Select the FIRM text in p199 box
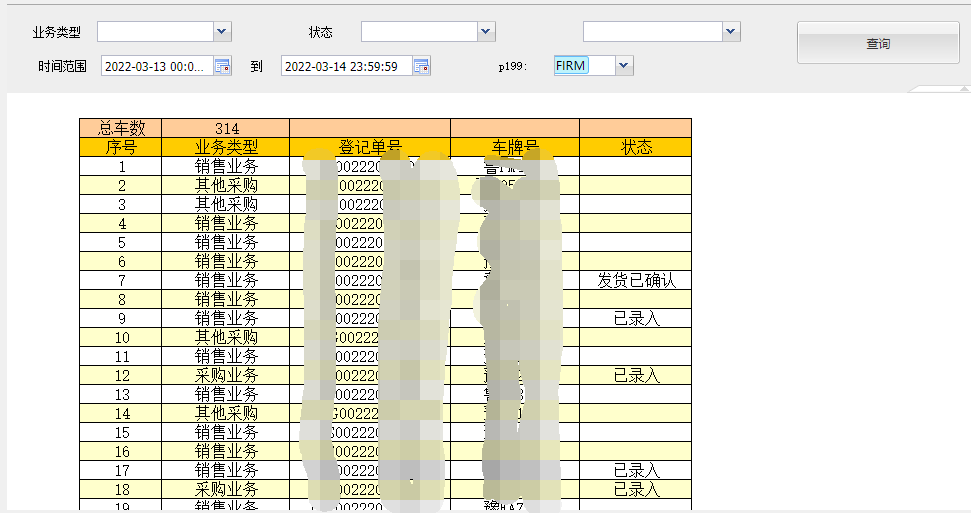 click(570, 66)
